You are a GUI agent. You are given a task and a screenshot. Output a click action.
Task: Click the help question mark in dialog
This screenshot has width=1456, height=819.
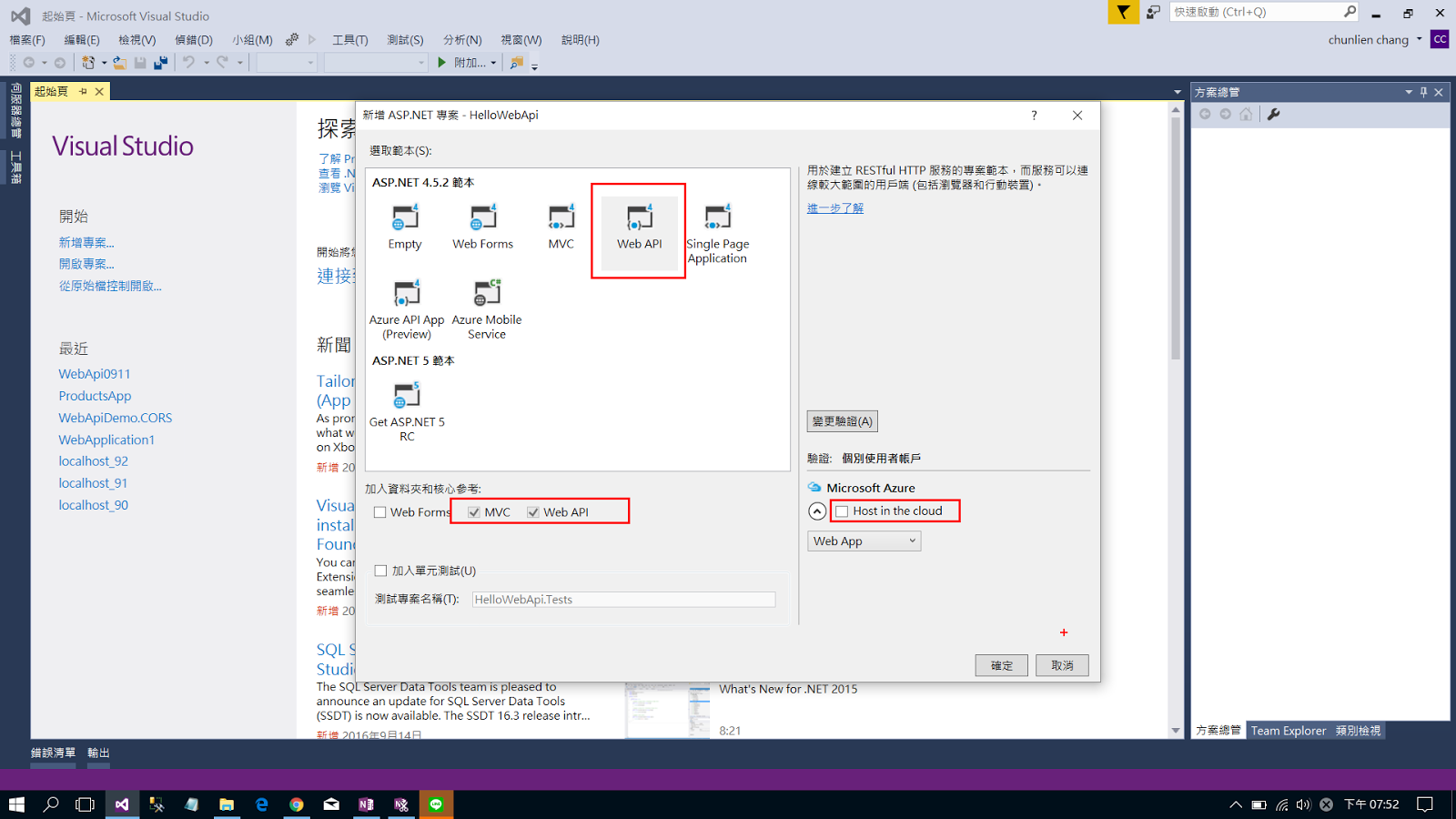[1034, 115]
